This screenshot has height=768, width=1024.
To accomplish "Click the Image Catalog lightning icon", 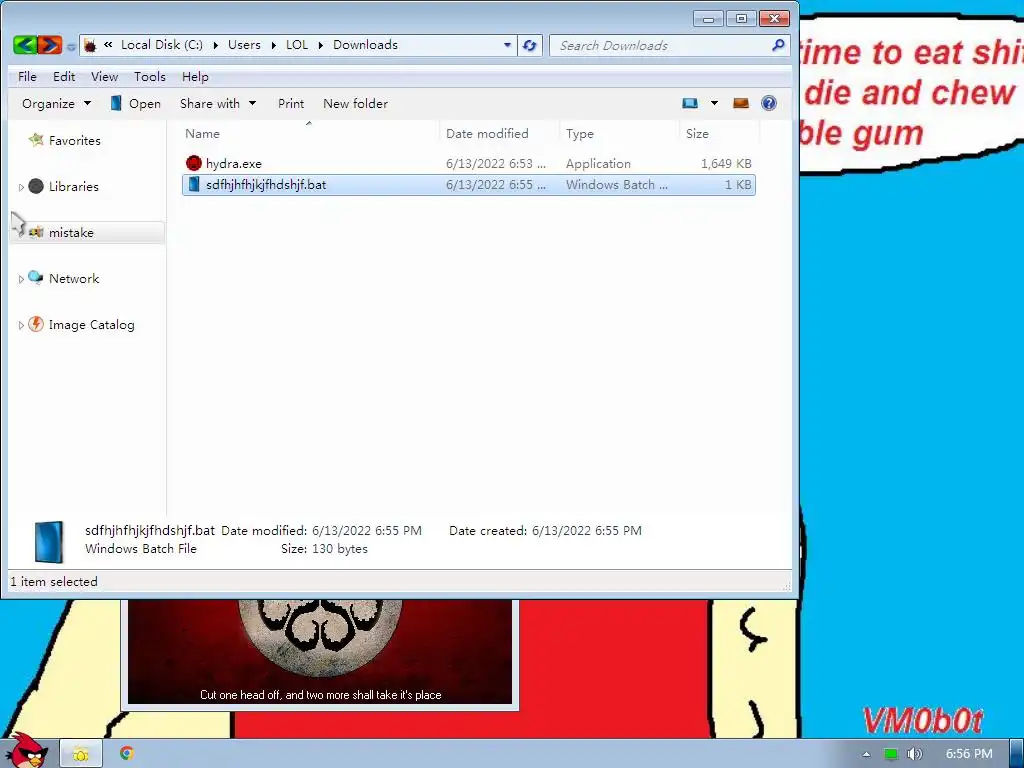I will coord(36,324).
